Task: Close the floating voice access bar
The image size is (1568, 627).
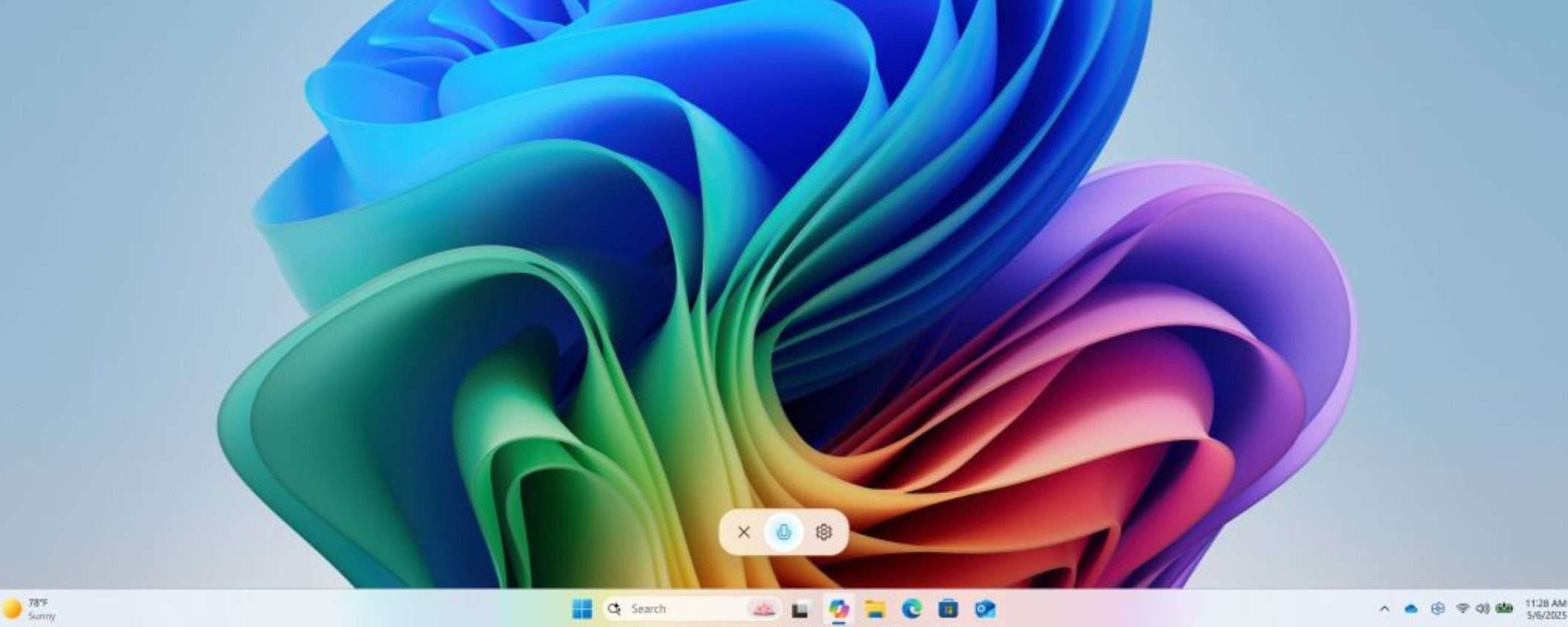Action: pyautogui.click(x=744, y=532)
